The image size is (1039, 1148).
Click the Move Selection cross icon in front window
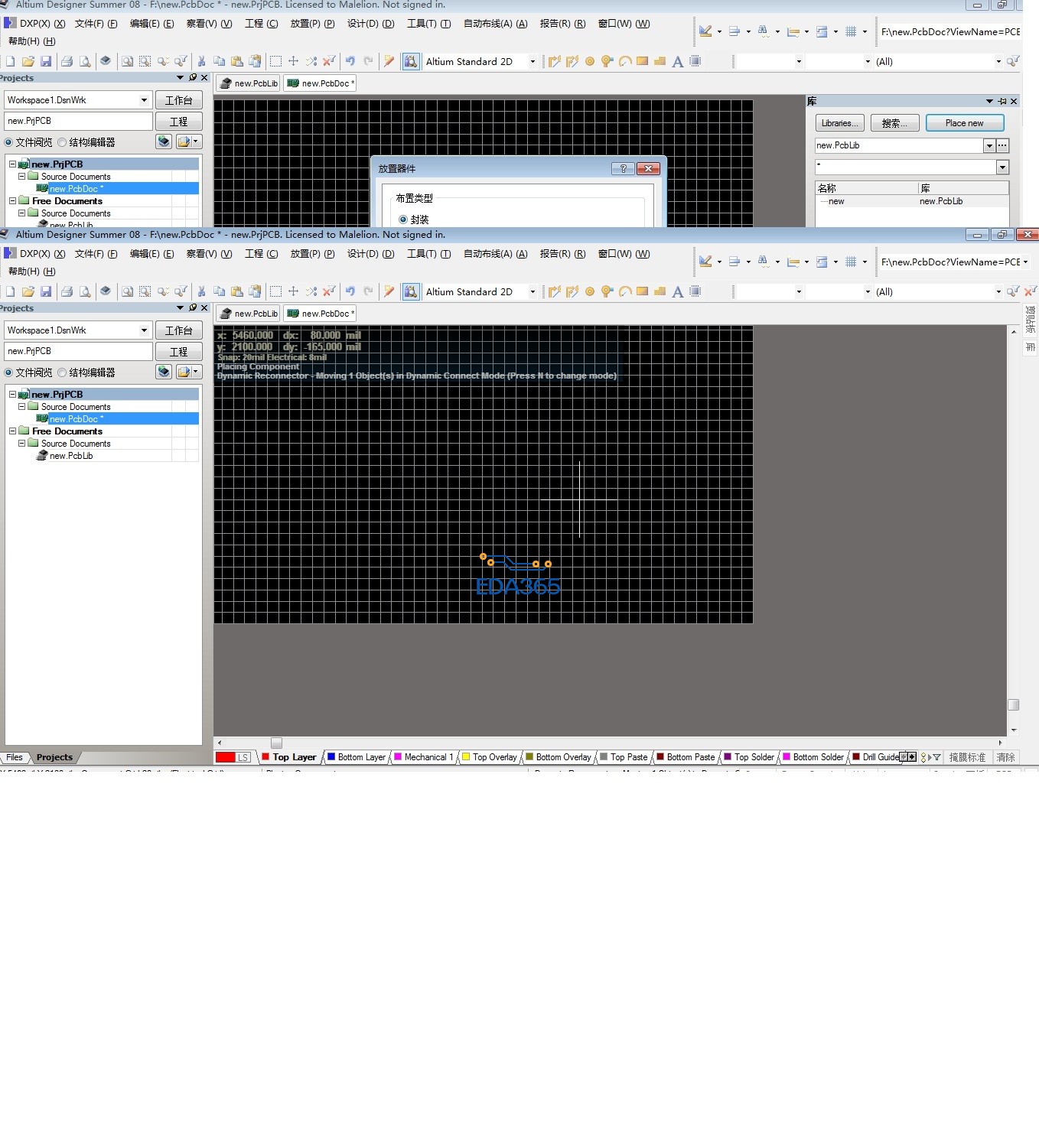[293, 291]
